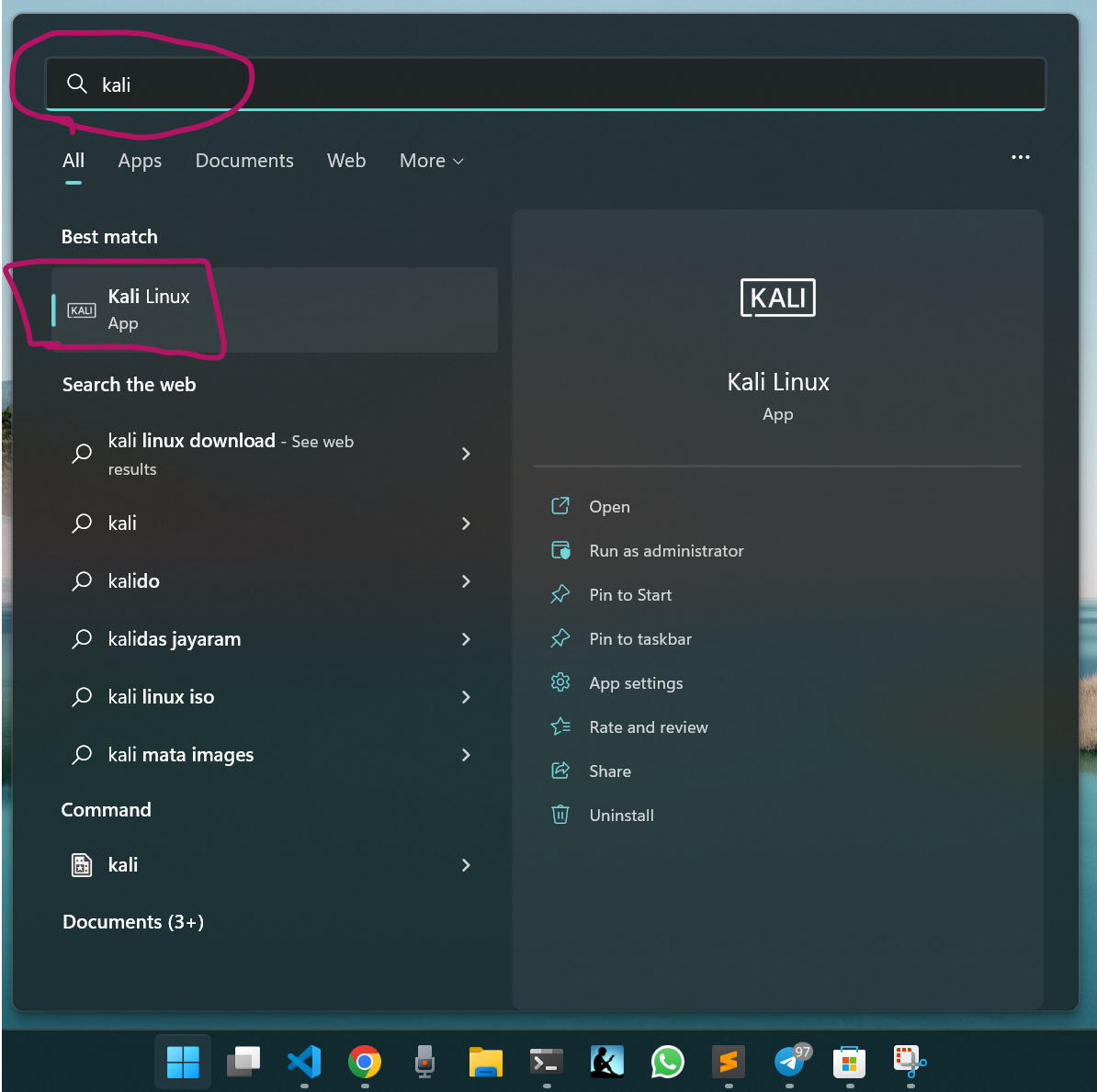Open Task View from the taskbar
1097x1092 pixels.
click(x=243, y=1062)
